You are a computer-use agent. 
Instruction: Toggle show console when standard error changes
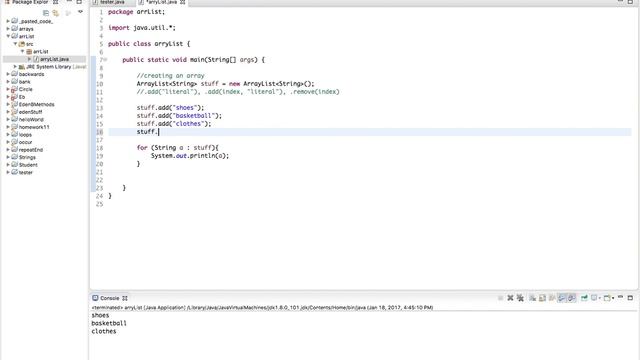click(x=571, y=298)
